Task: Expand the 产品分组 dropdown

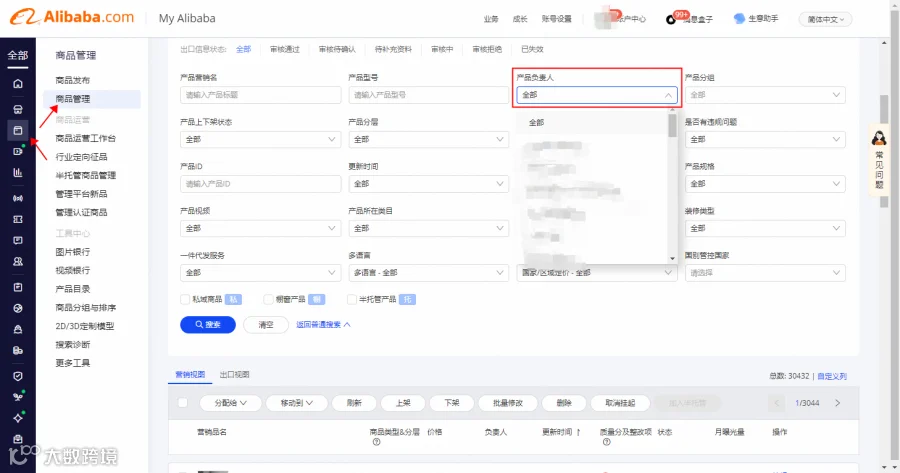Action: coord(765,95)
